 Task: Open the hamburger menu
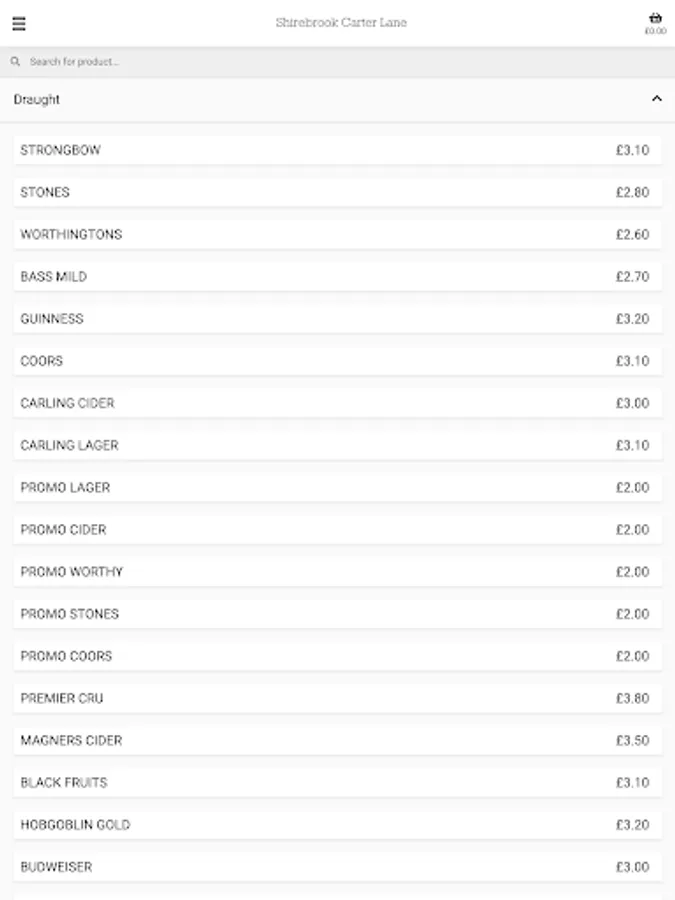point(19,24)
